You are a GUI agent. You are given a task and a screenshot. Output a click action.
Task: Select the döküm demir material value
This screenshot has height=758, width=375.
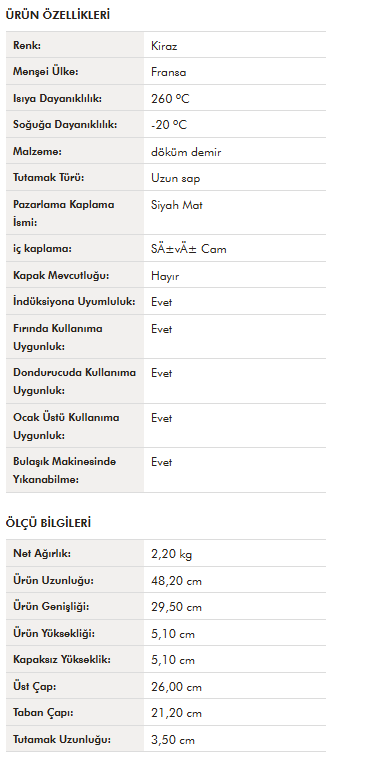[186, 152]
